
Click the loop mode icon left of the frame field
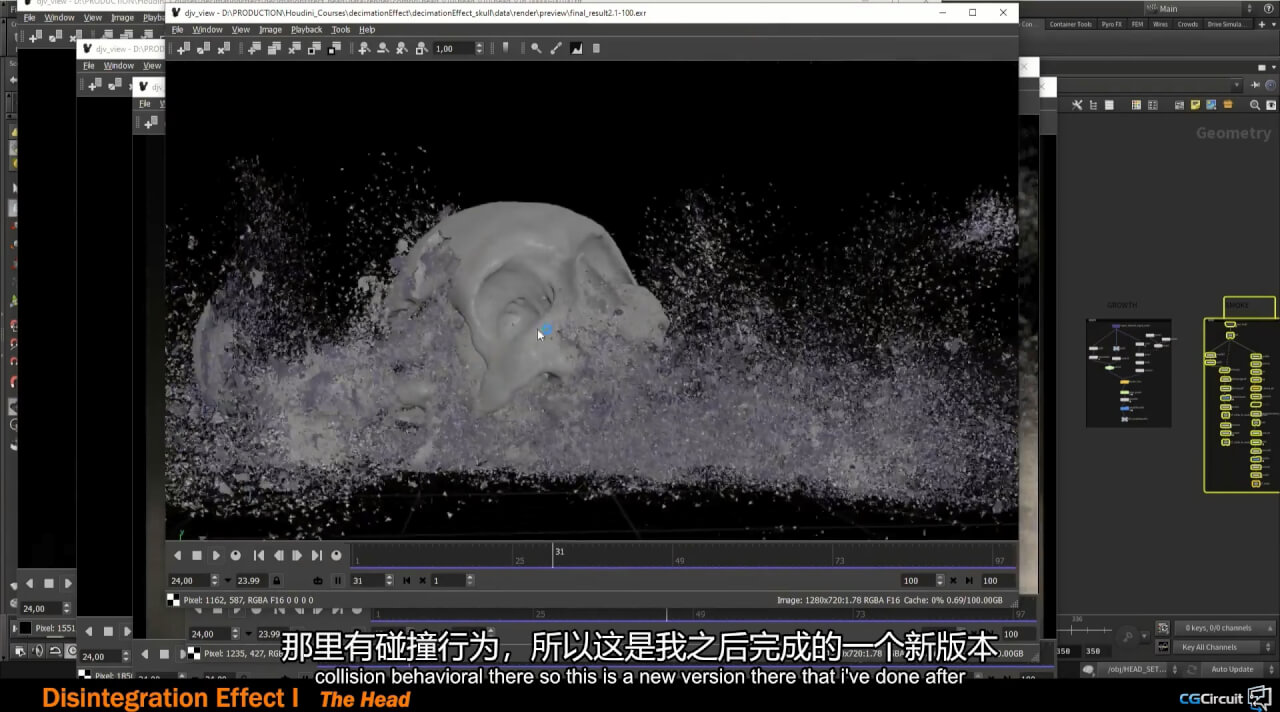318,580
